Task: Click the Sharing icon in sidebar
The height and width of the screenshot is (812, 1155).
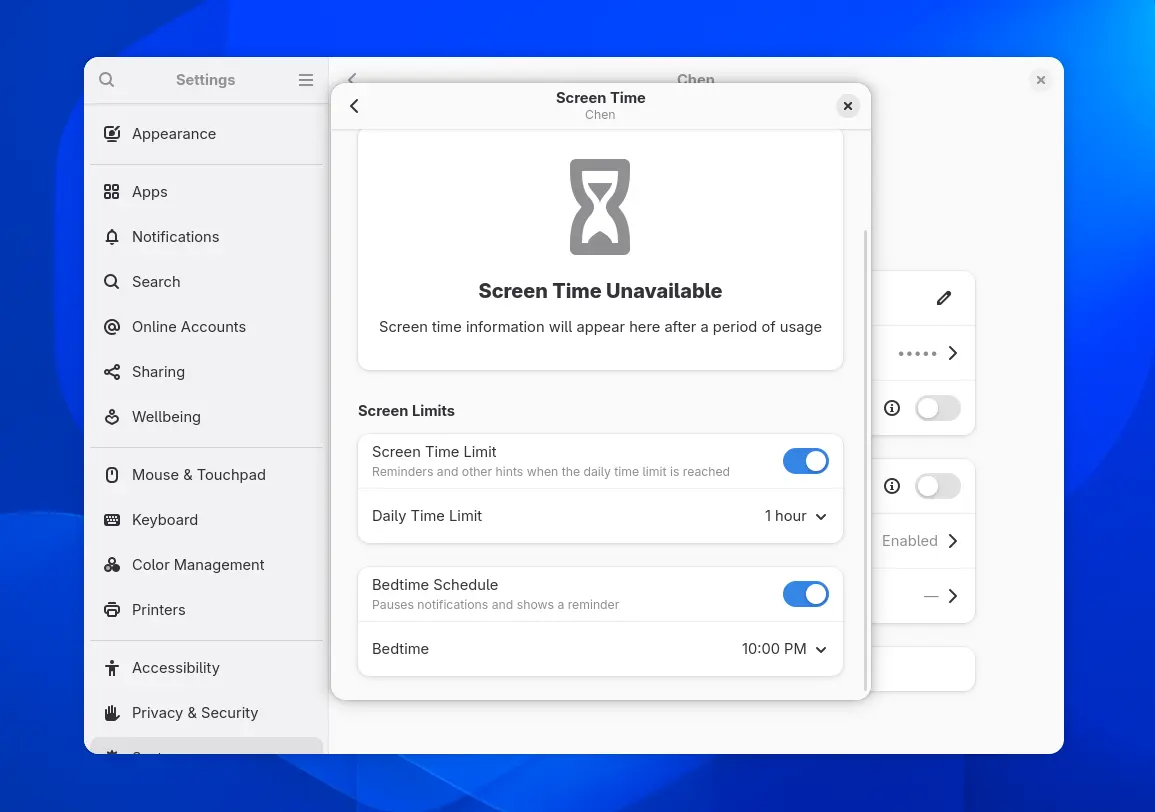Action: coord(112,372)
